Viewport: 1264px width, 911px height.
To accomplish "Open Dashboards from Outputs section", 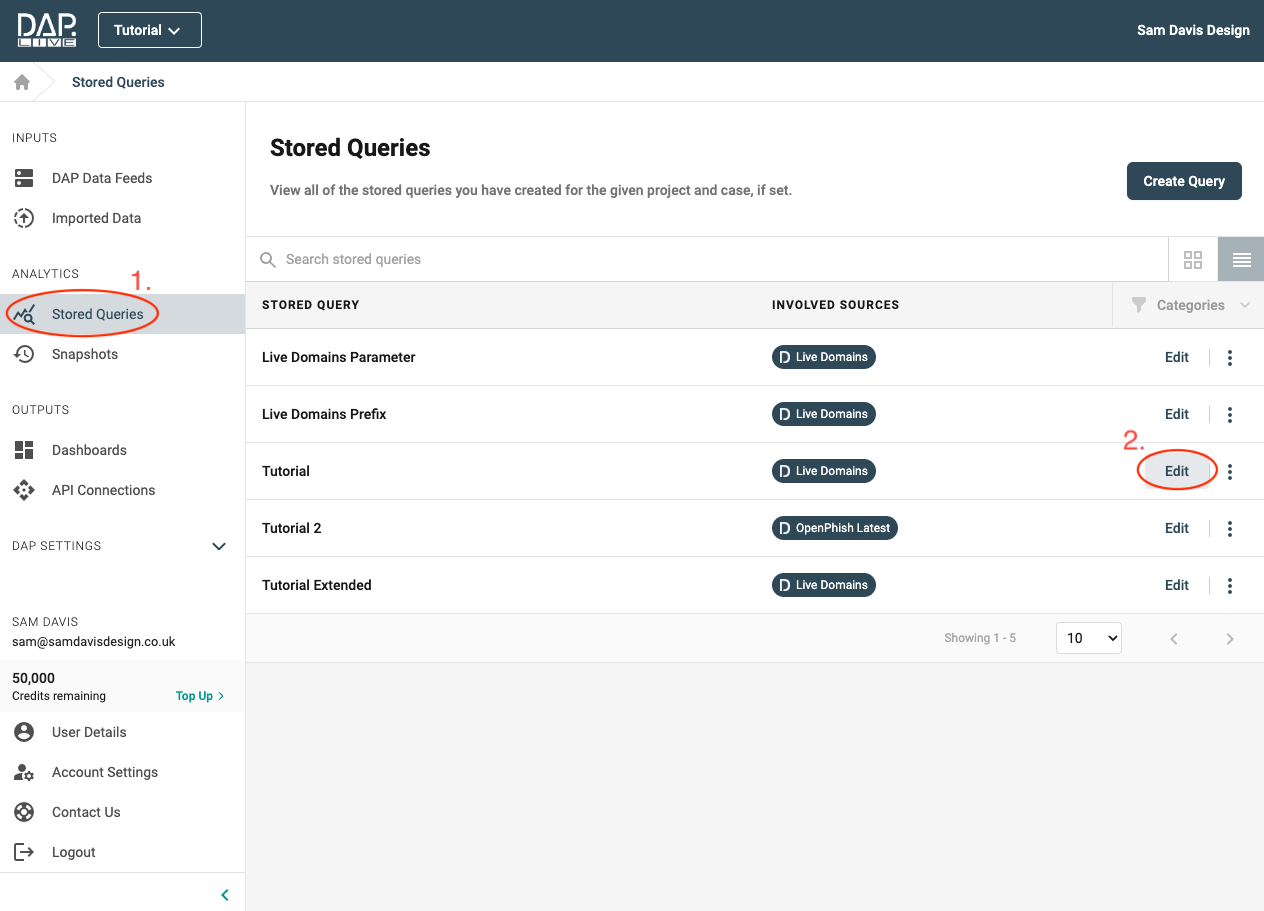I will click(89, 450).
